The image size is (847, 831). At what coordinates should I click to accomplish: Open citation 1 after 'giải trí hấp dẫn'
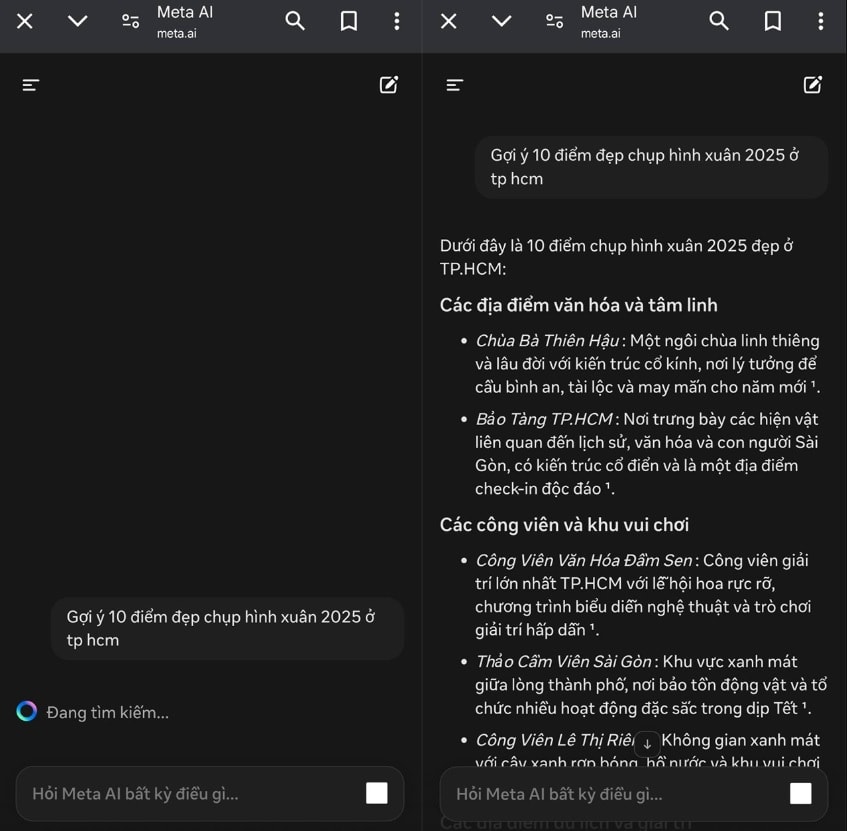[592, 628]
